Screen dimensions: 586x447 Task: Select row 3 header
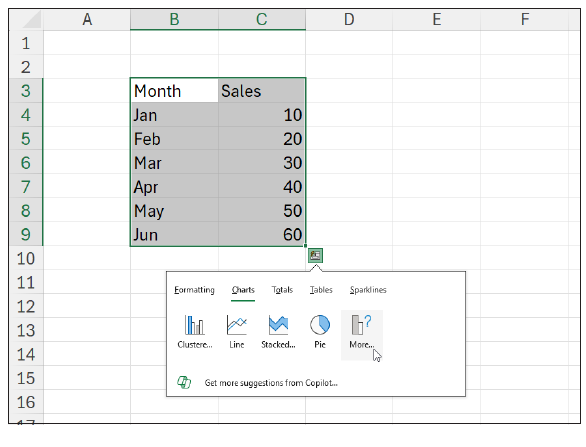tap(26, 90)
